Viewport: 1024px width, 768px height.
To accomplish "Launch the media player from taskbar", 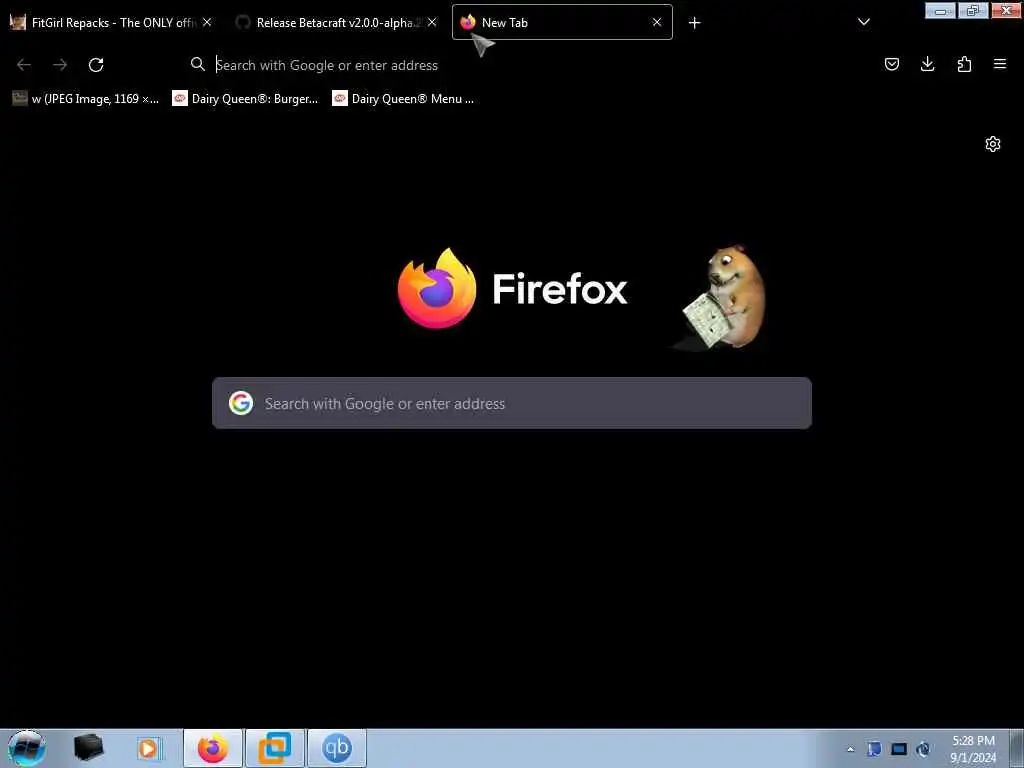I will [x=149, y=748].
